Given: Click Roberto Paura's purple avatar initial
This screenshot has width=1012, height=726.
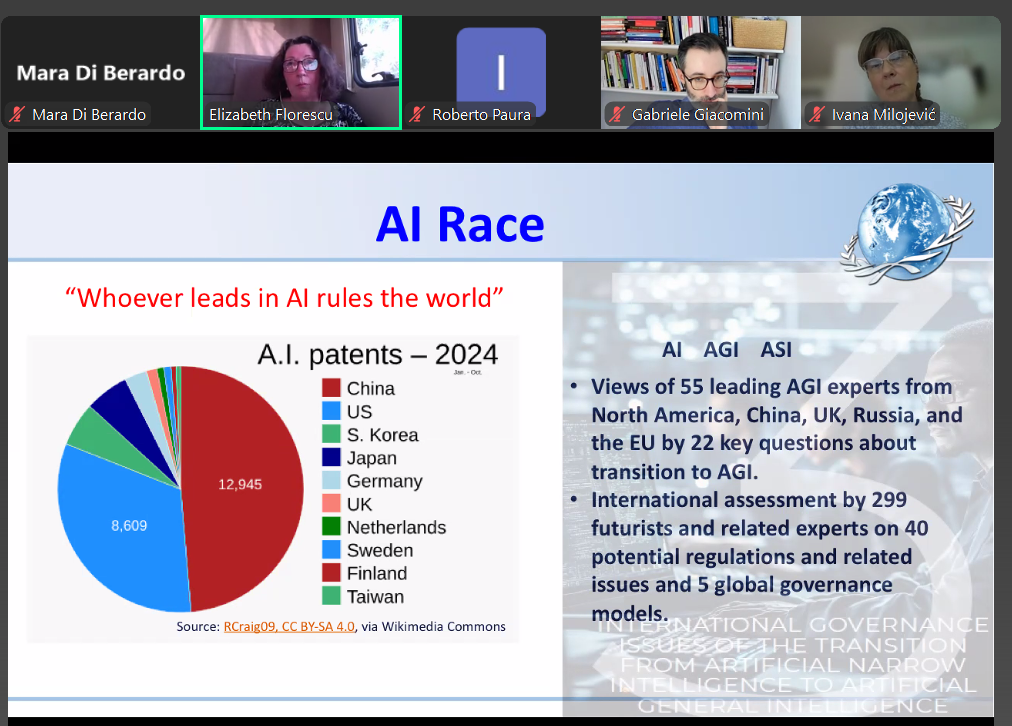Looking at the screenshot, I should point(501,70).
